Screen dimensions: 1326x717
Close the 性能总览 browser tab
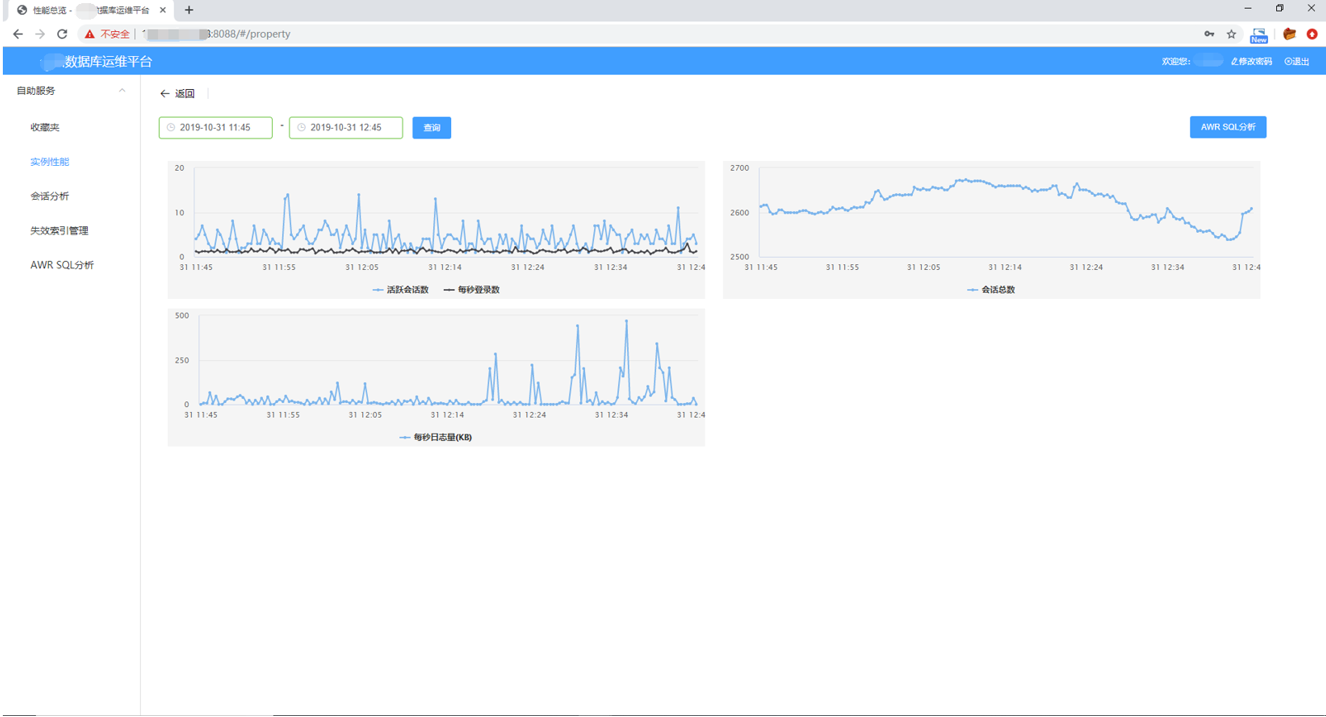click(163, 10)
